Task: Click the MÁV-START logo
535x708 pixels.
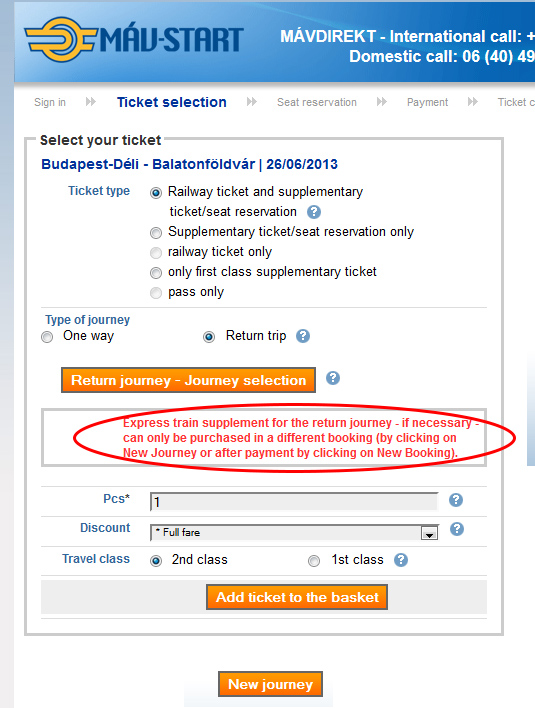Action: pyautogui.click(x=134, y=40)
